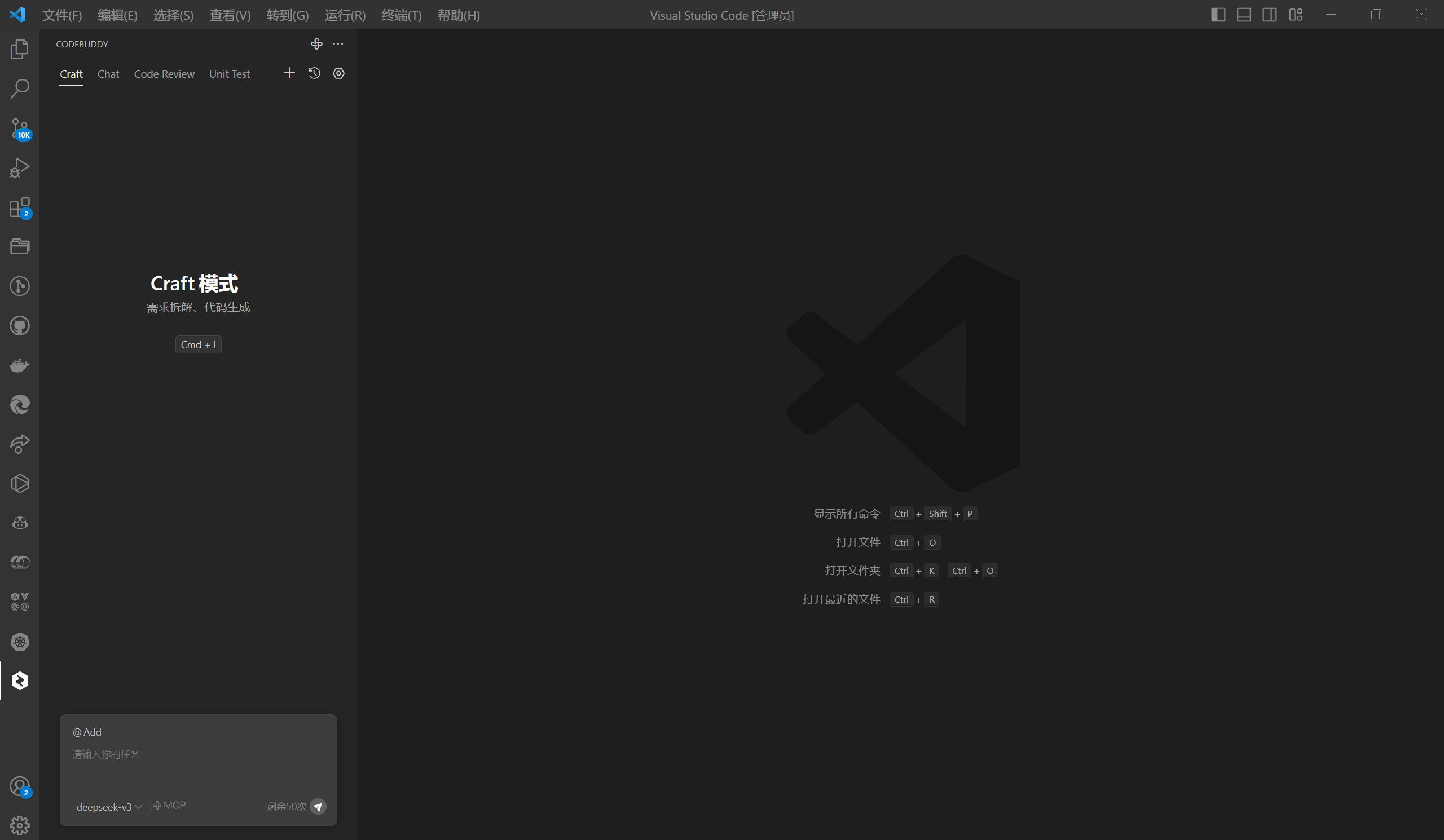The height and width of the screenshot is (840, 1444).
Task: Expand the deepseek-v3 model dropdown
Action: point(109,806)
